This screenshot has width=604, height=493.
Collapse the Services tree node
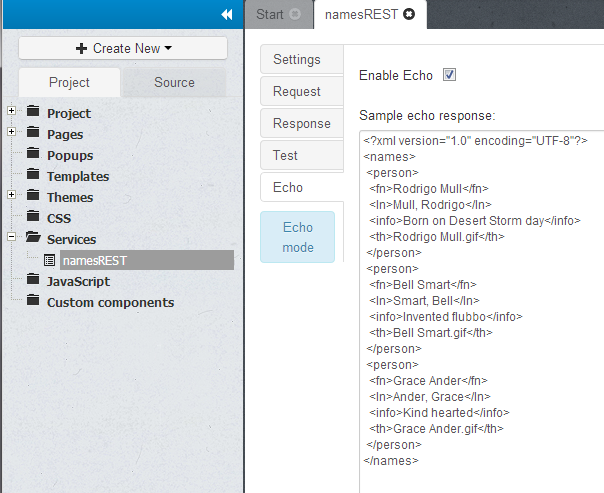point(11,239)
